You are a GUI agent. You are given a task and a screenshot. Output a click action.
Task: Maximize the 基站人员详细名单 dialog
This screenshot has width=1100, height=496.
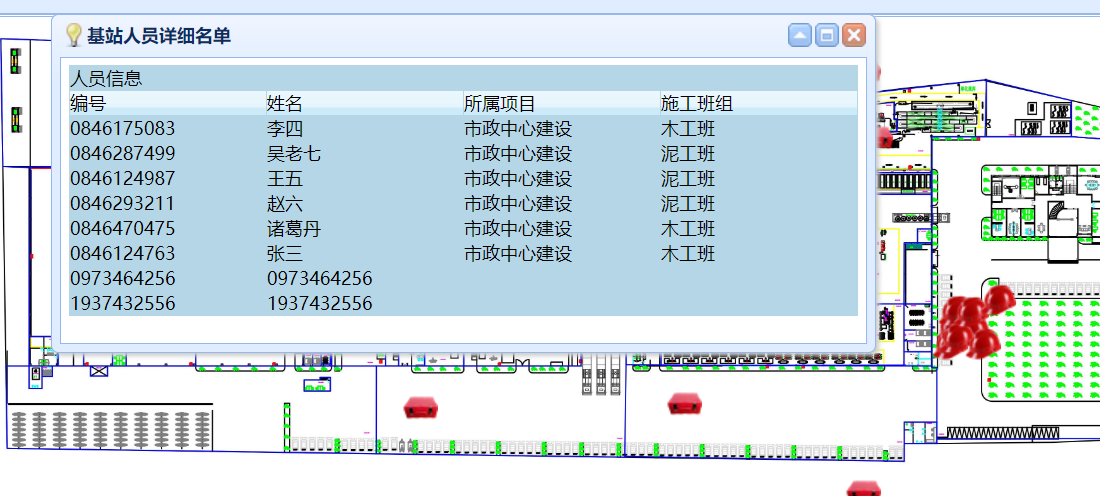pos(826,36)
